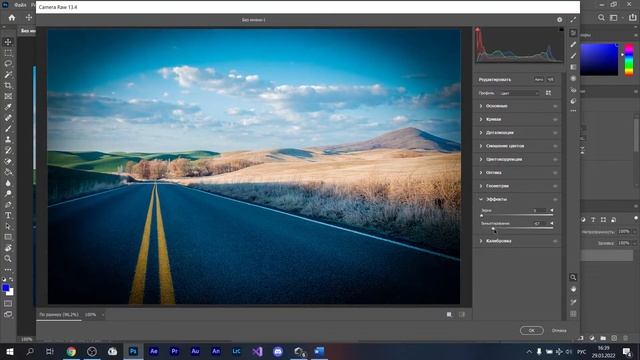Click the Зерно slider track

[x=517, y=215]
